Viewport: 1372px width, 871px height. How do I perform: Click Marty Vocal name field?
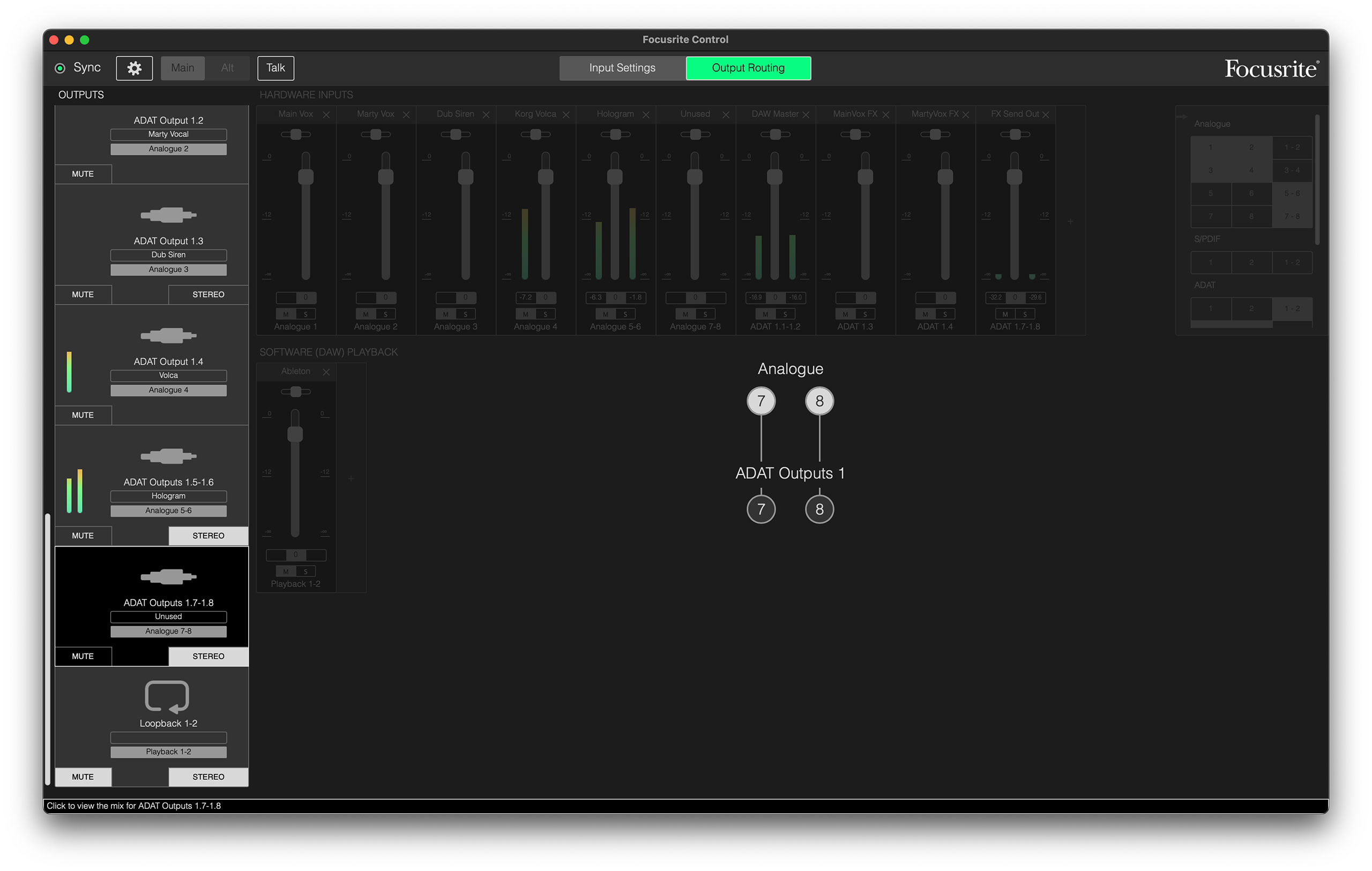[x=169, y=134]
